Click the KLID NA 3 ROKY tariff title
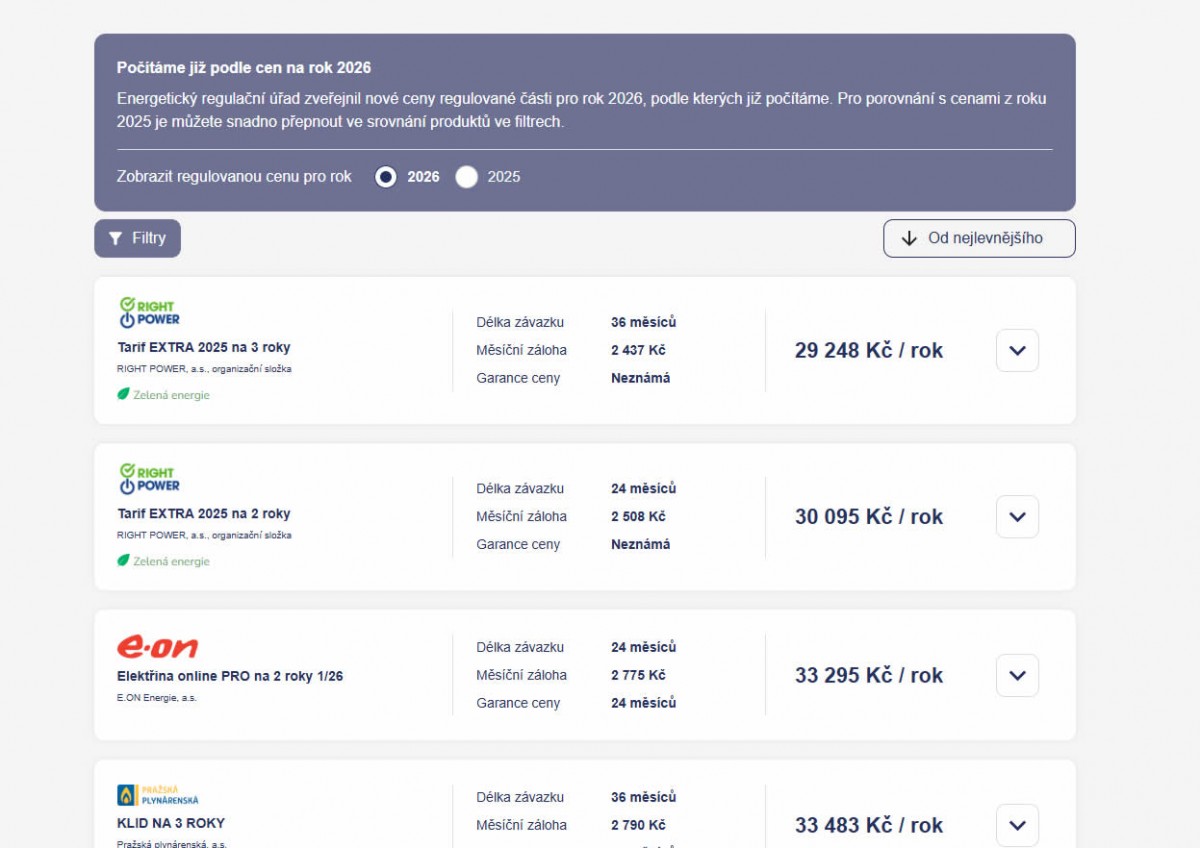The height and width of the screenshot is (848, 1200). click(171, 823)
